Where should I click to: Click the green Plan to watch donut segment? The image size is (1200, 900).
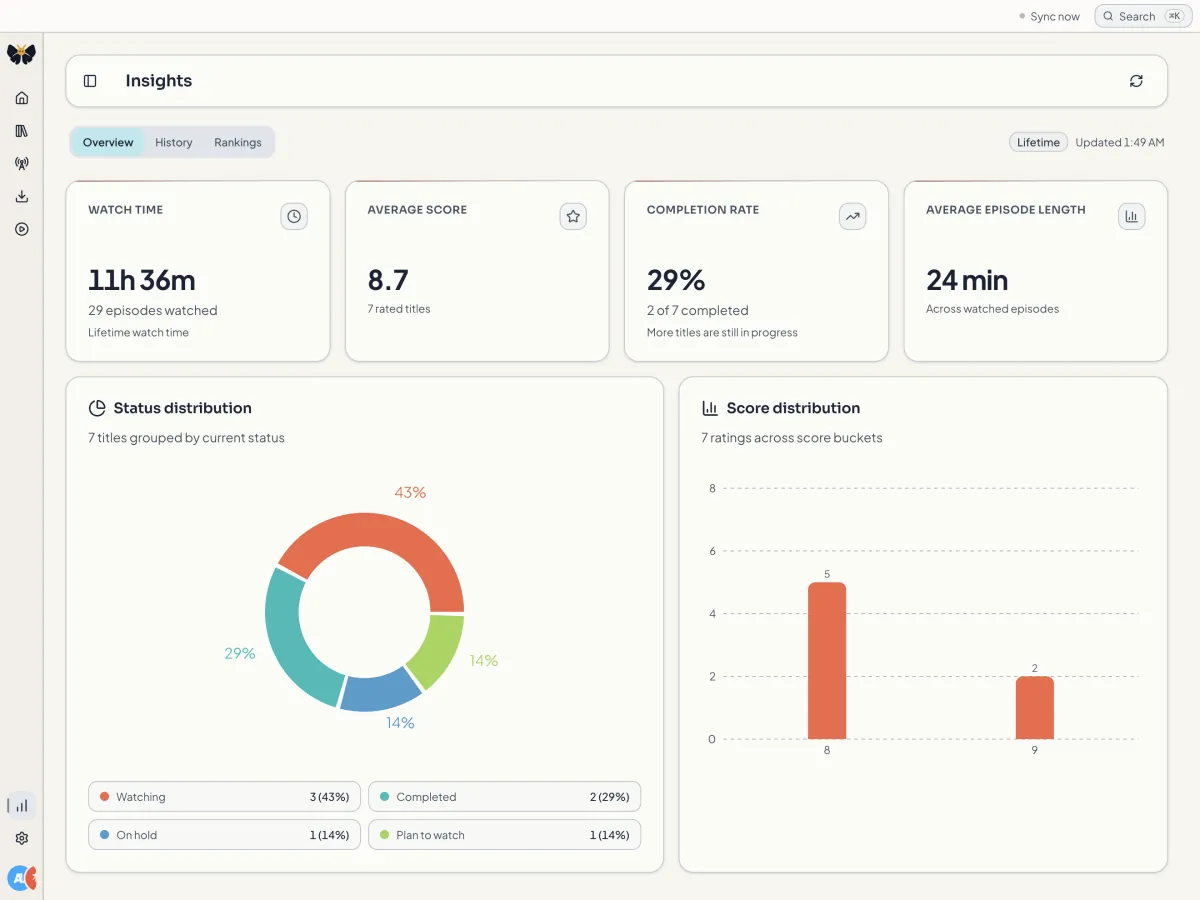(x=440, y=650)
